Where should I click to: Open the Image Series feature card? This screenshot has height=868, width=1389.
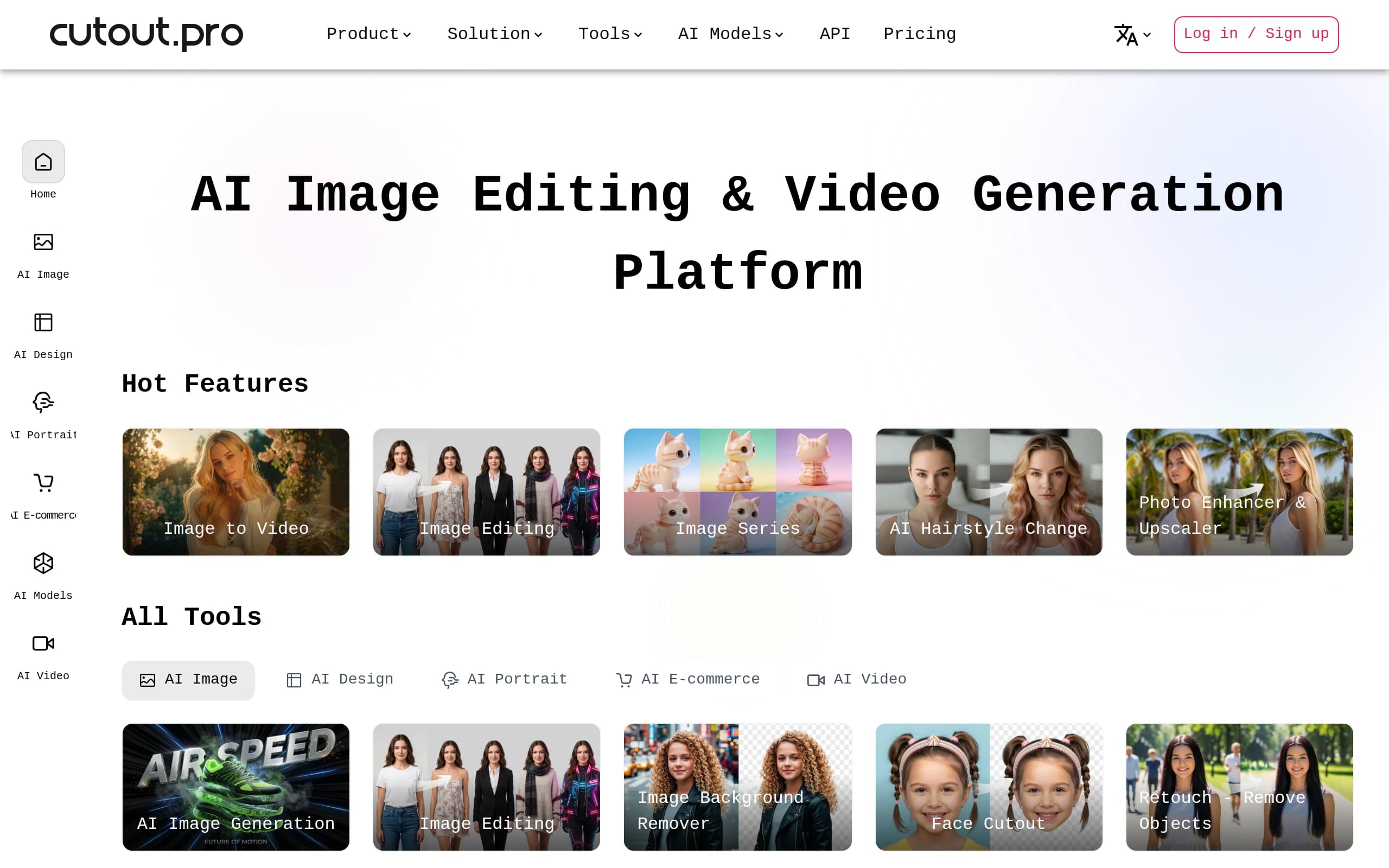tap(737, 492)
